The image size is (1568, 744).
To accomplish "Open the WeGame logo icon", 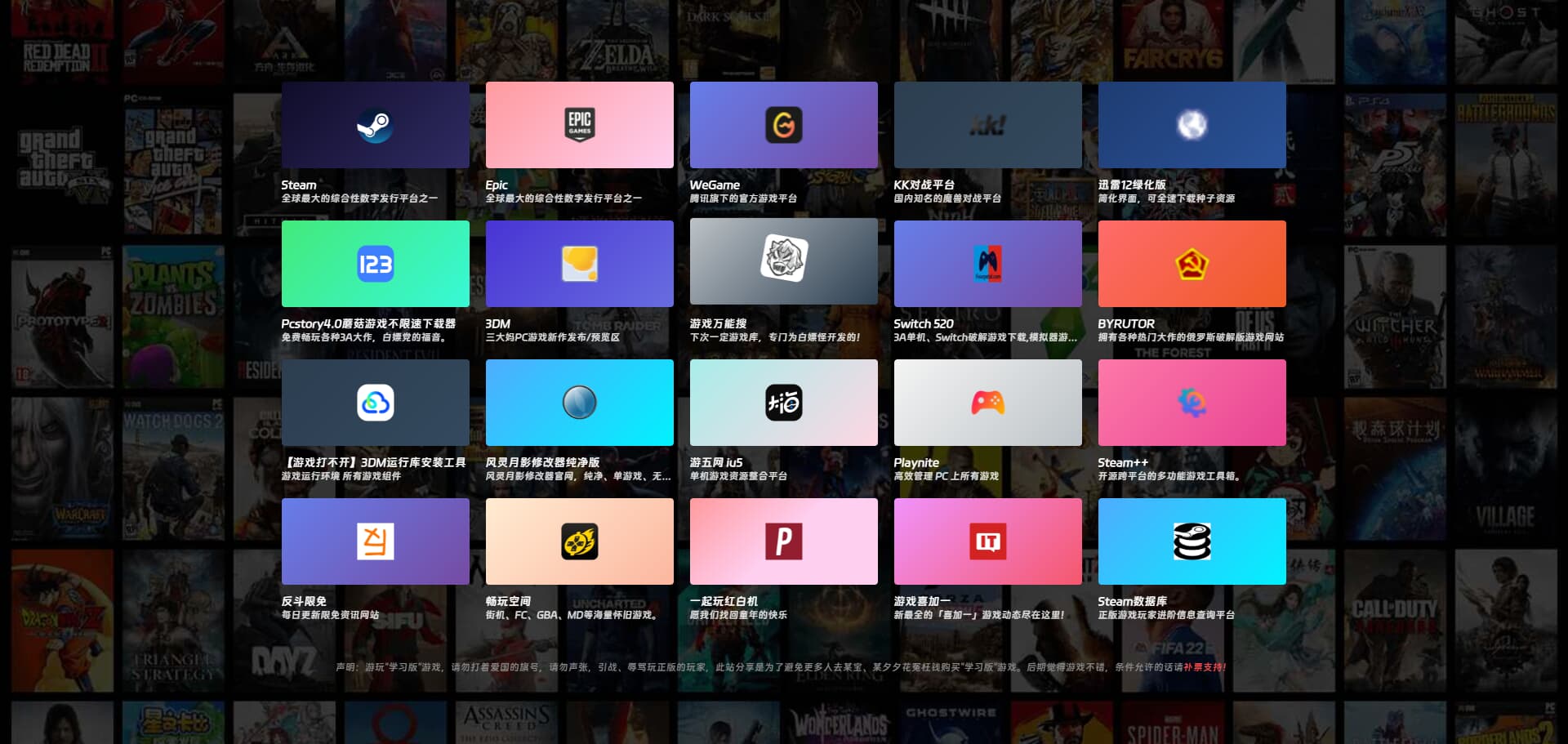I will tap(784, 125).
